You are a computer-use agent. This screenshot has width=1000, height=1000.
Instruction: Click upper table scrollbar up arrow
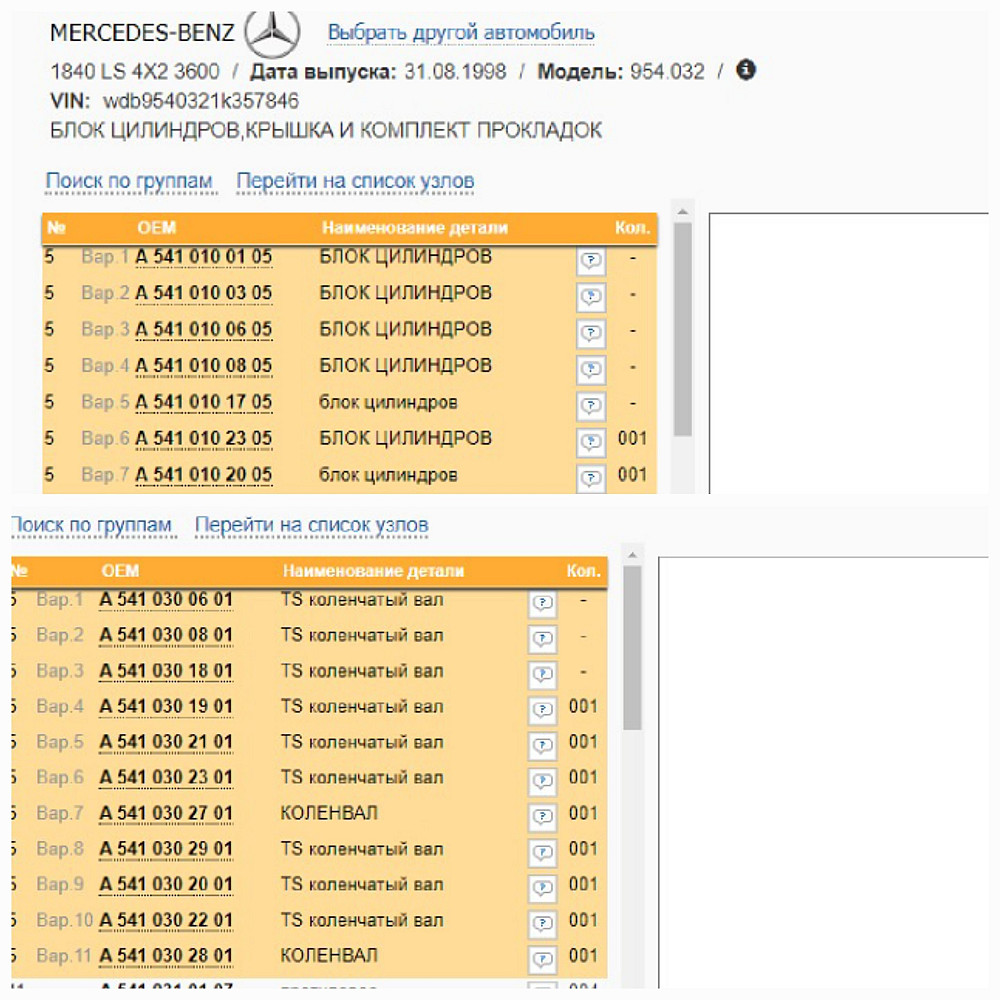[682, 212]
